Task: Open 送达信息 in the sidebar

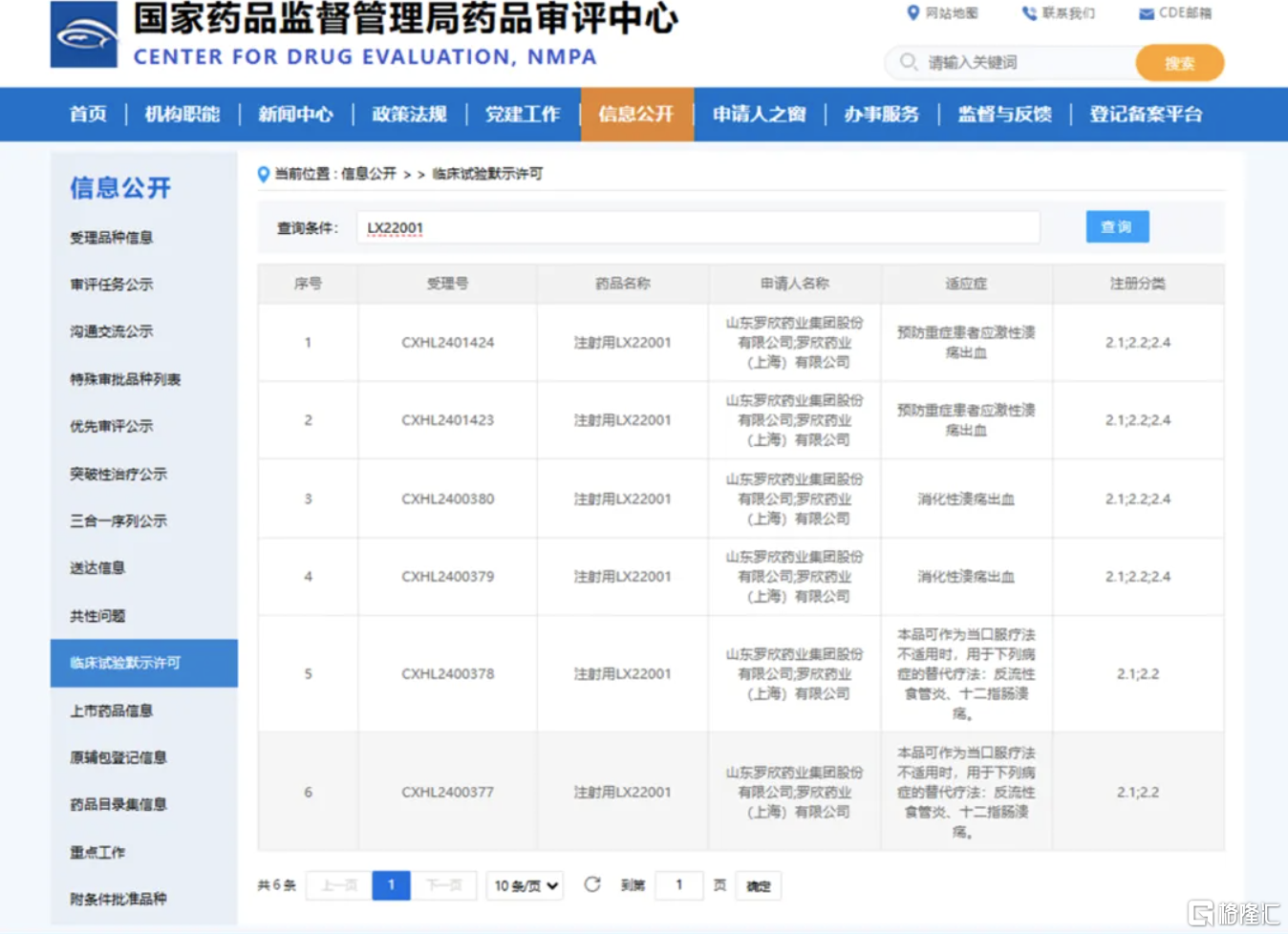Action: point(97,567)
